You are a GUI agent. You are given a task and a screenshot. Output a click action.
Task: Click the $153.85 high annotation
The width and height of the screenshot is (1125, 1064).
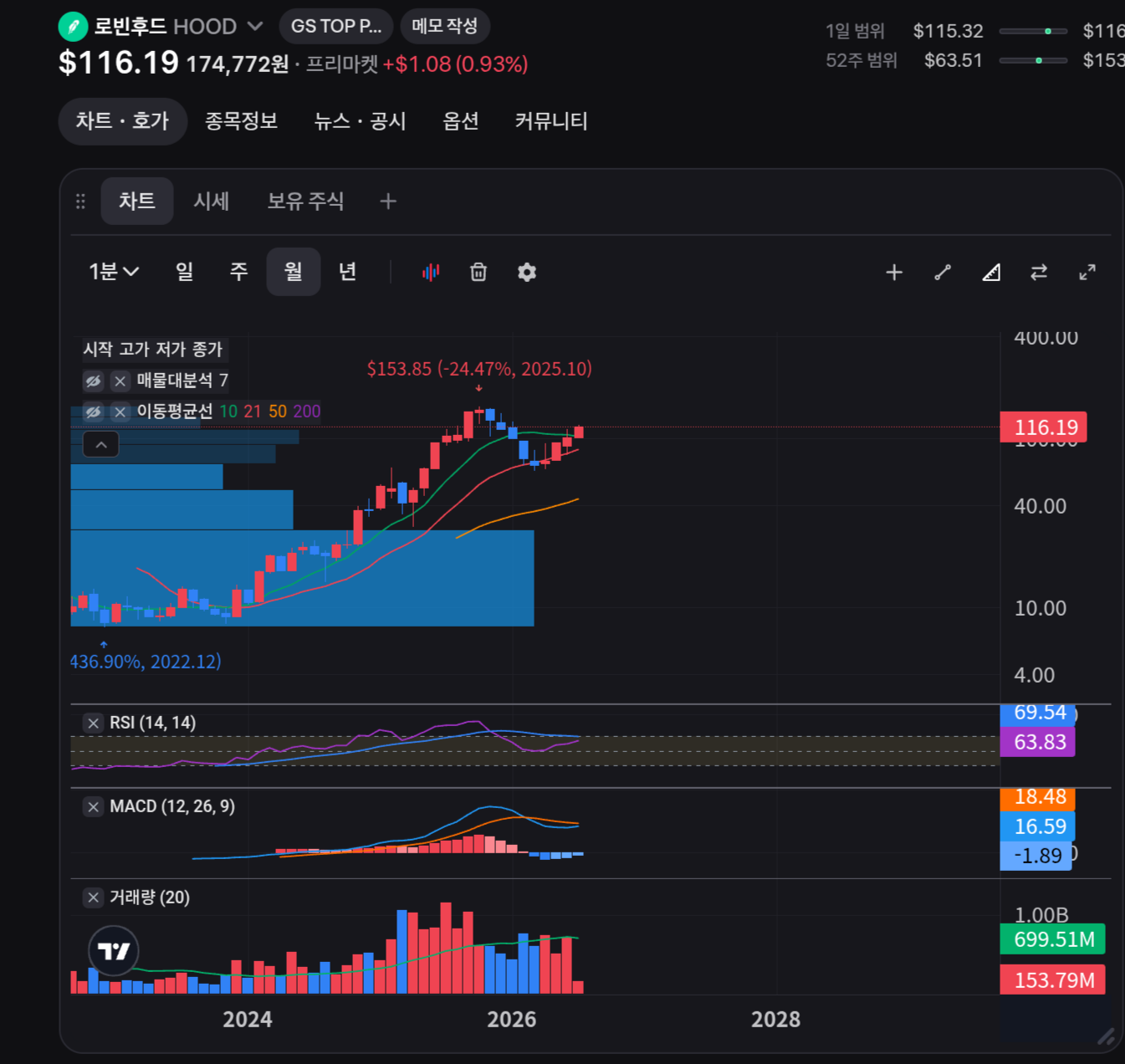479,369
